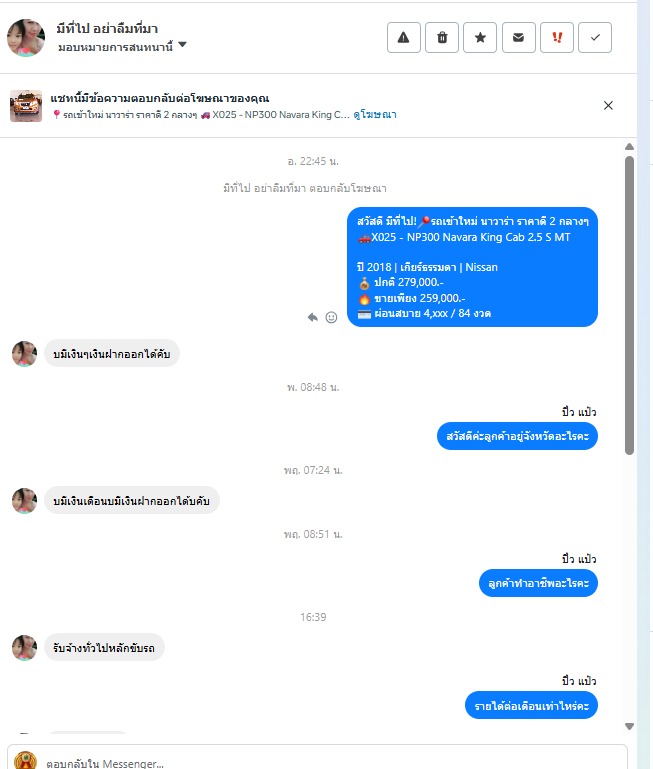Mark conversation done with checkmark
The width and height of the screenshot is (653, 769).
pyautogui.click(x=595, y=37)
